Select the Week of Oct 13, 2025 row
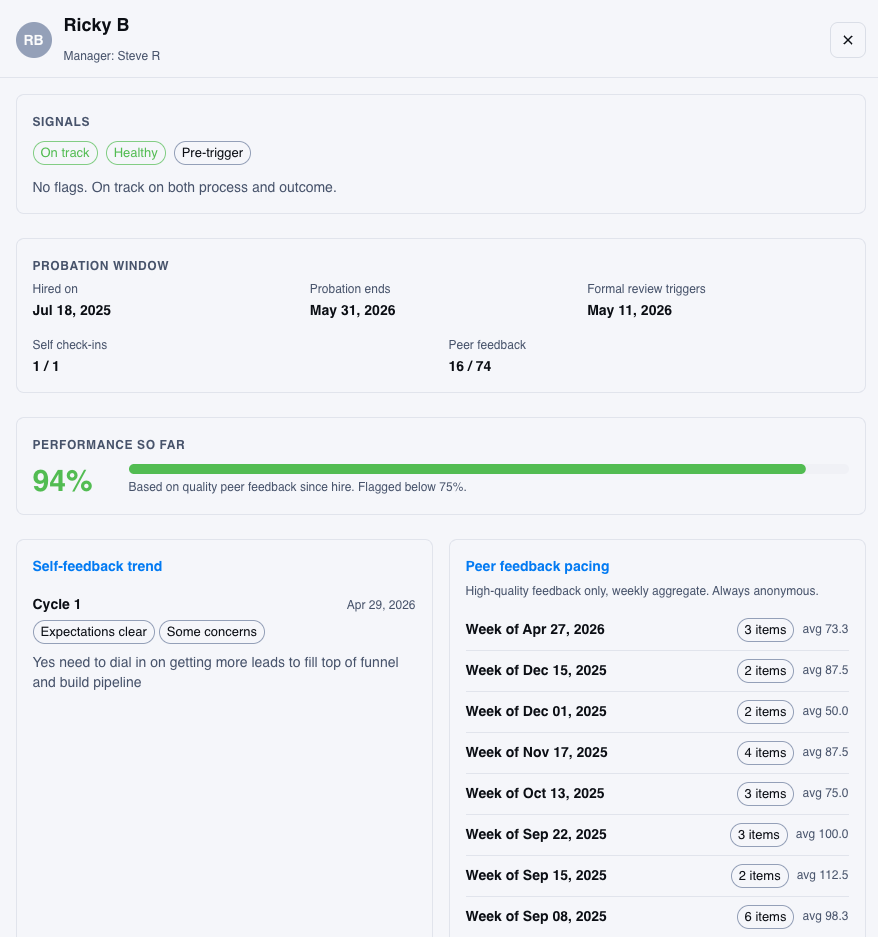The image size is (878, 937). [657, 794]
